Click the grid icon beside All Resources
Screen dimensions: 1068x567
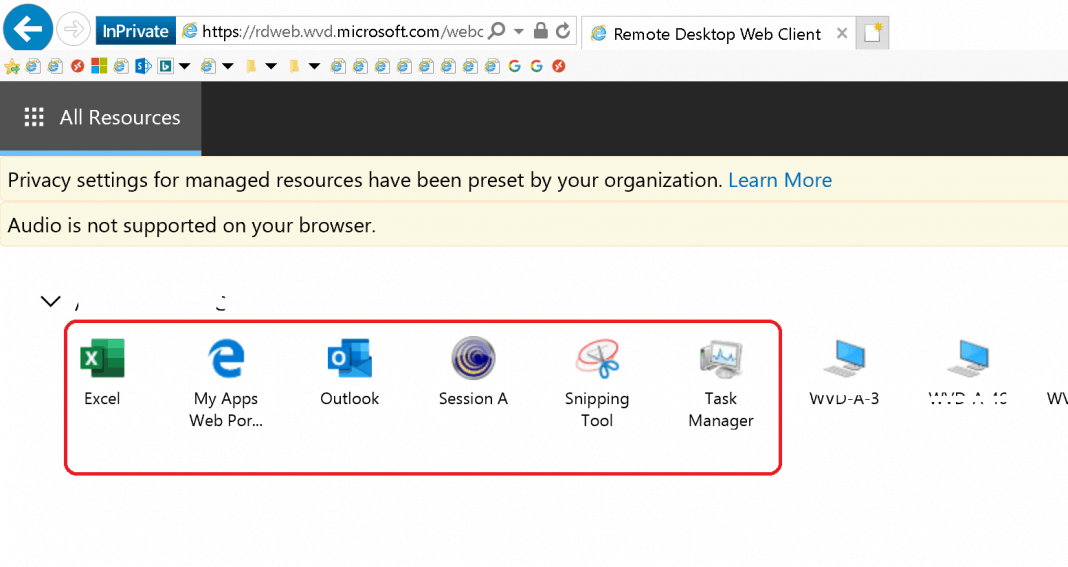[x=34, y=117]
